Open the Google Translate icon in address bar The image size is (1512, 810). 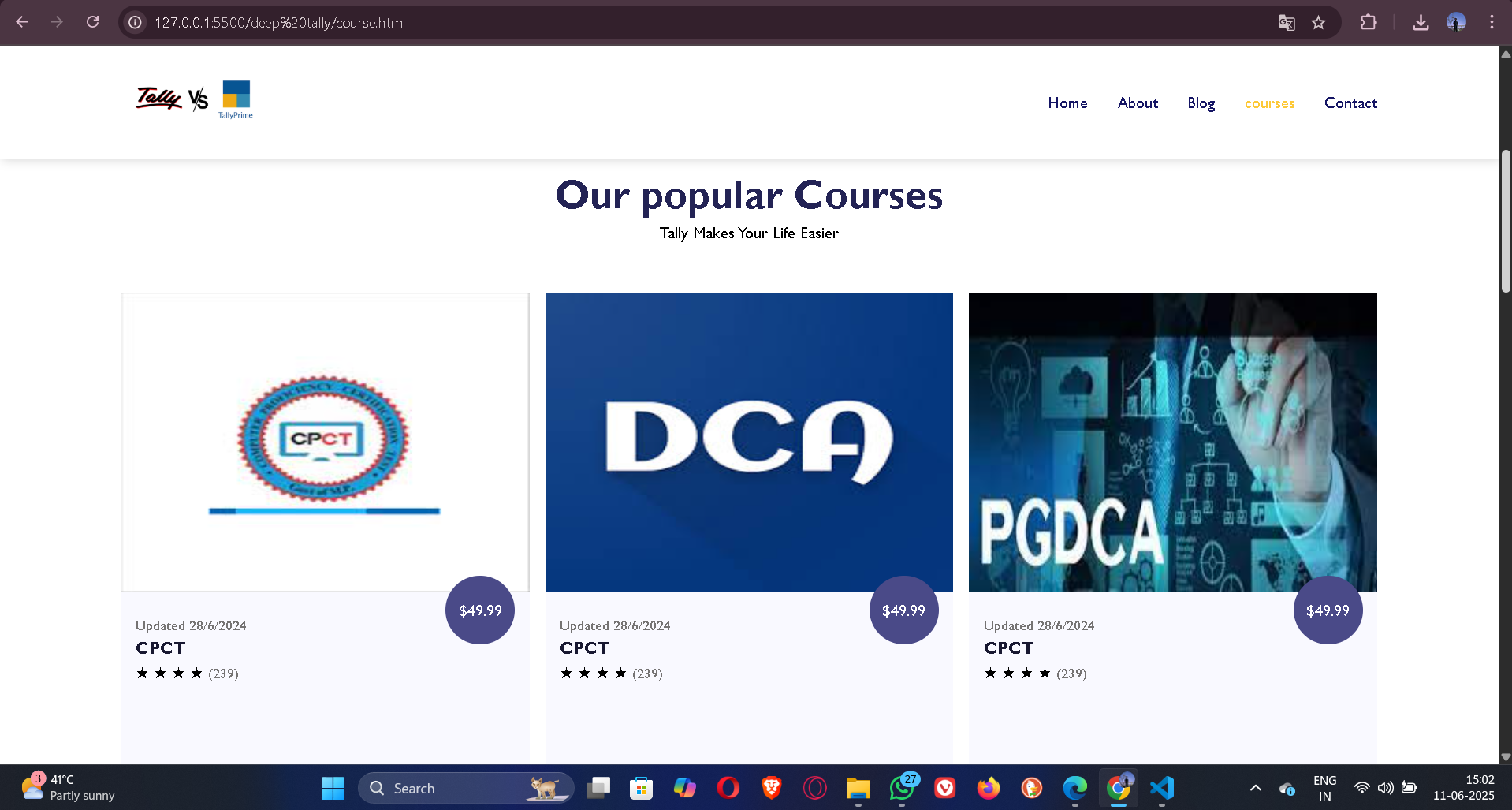pyautogui.click(x=1287, y=22)
